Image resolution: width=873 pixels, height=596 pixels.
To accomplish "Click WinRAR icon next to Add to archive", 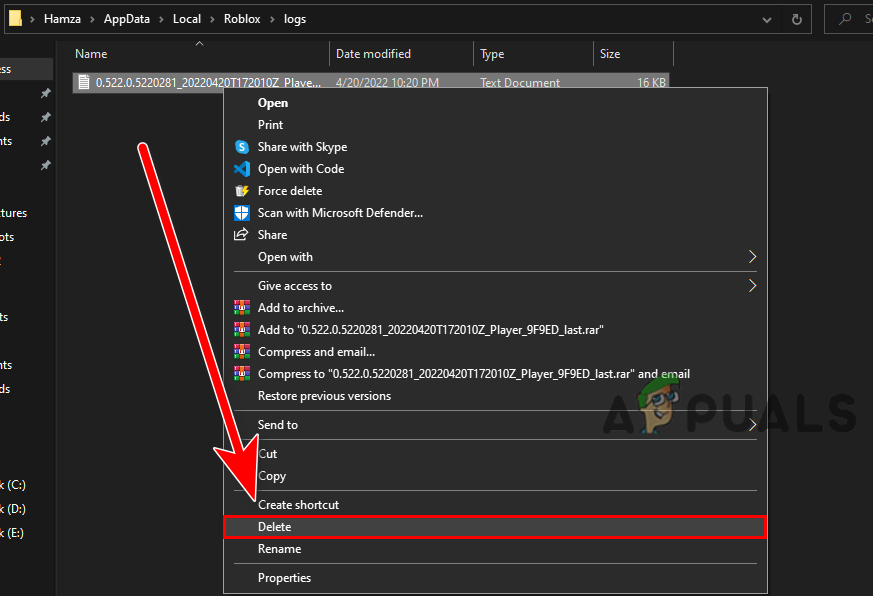I will pos(241,308).
